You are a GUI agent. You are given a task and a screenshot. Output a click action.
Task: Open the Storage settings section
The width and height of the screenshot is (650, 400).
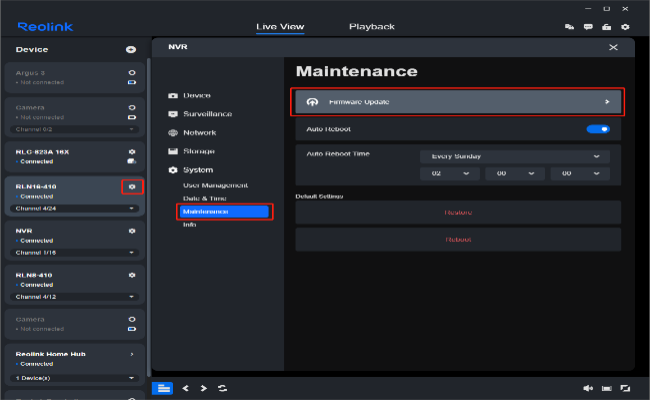click(x=198, y=151)
